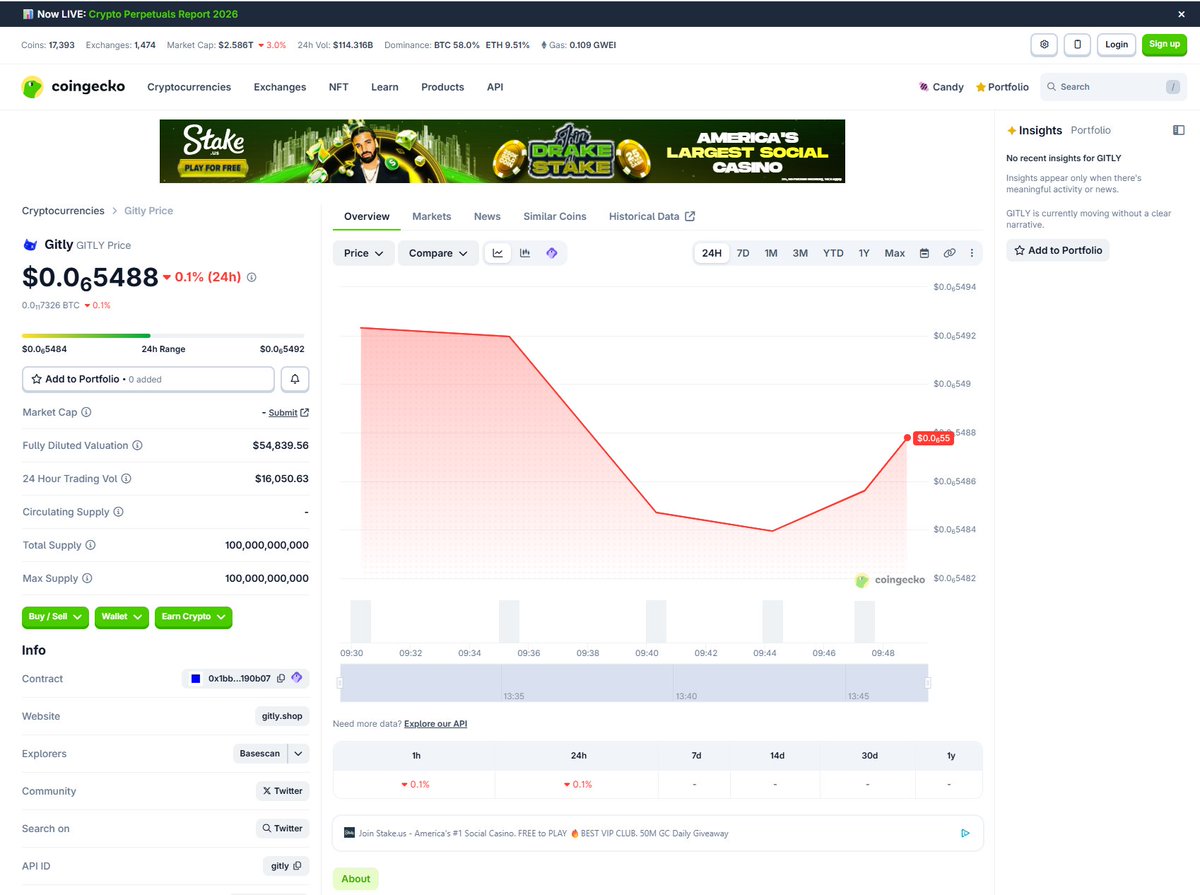Screen dimensions: 1200x895
Task: Select the candlestick chart view icon
Action: [525, 253]
